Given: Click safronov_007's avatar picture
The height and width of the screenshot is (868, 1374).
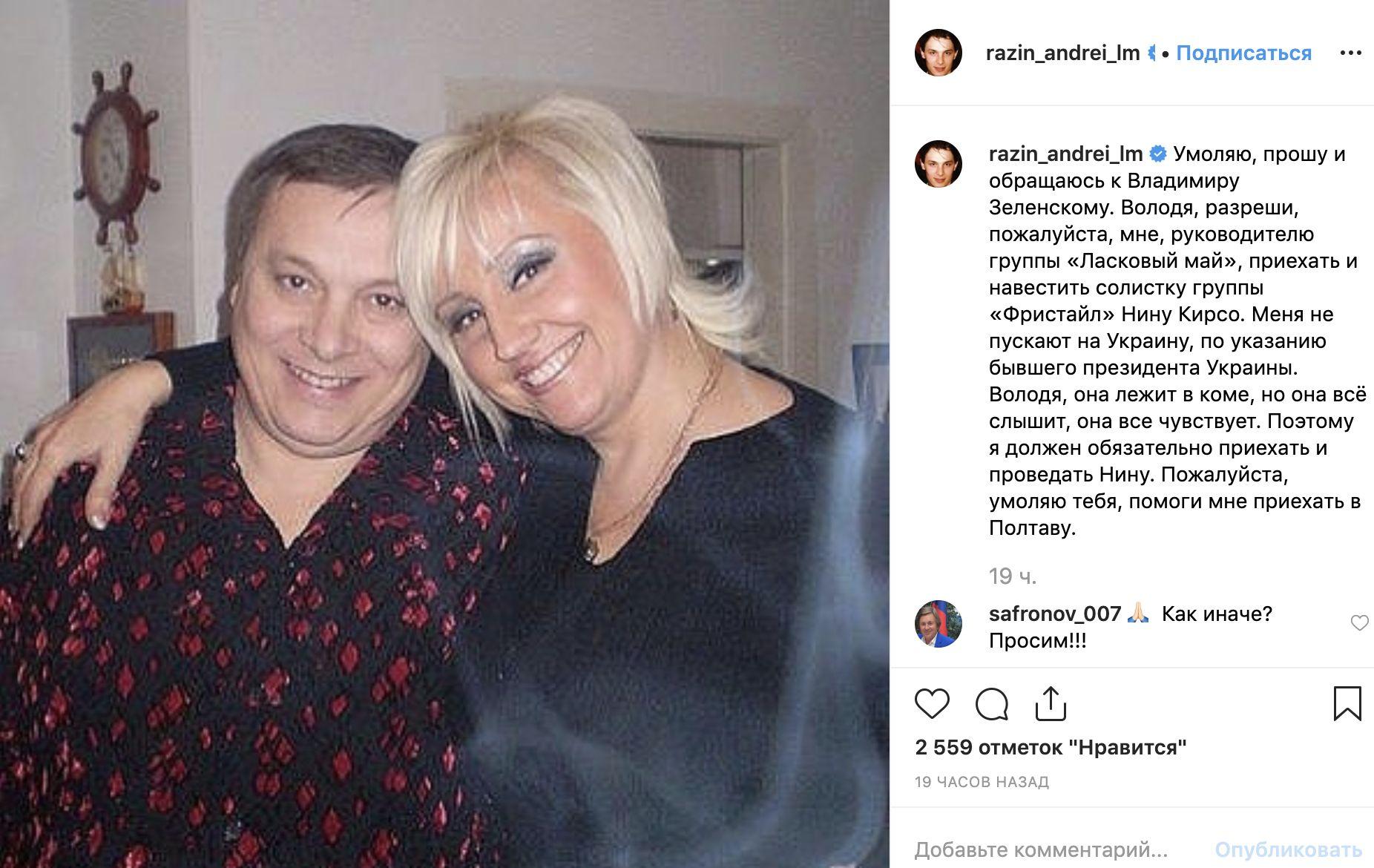Looking at the screenshot, I should (x=939, y=624).
